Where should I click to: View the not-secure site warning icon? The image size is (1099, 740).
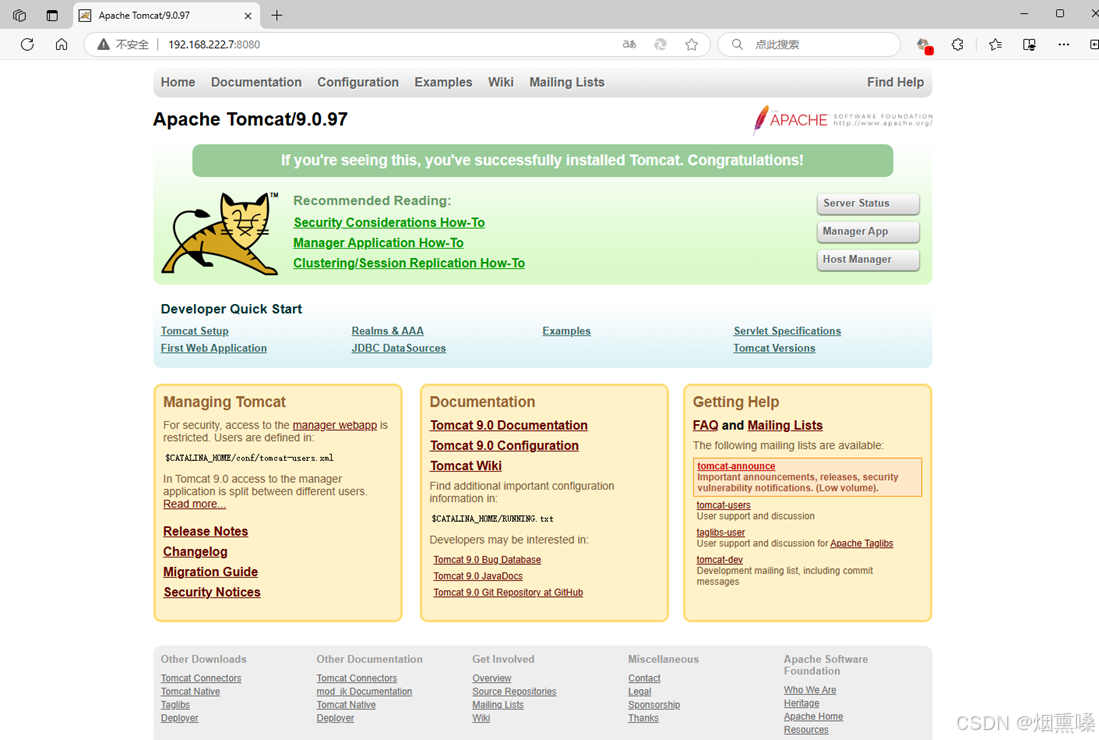tap(104, 44)
